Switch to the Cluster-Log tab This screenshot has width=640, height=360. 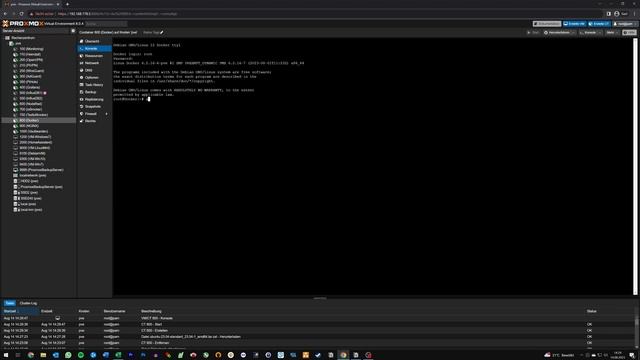pos(28,303)
